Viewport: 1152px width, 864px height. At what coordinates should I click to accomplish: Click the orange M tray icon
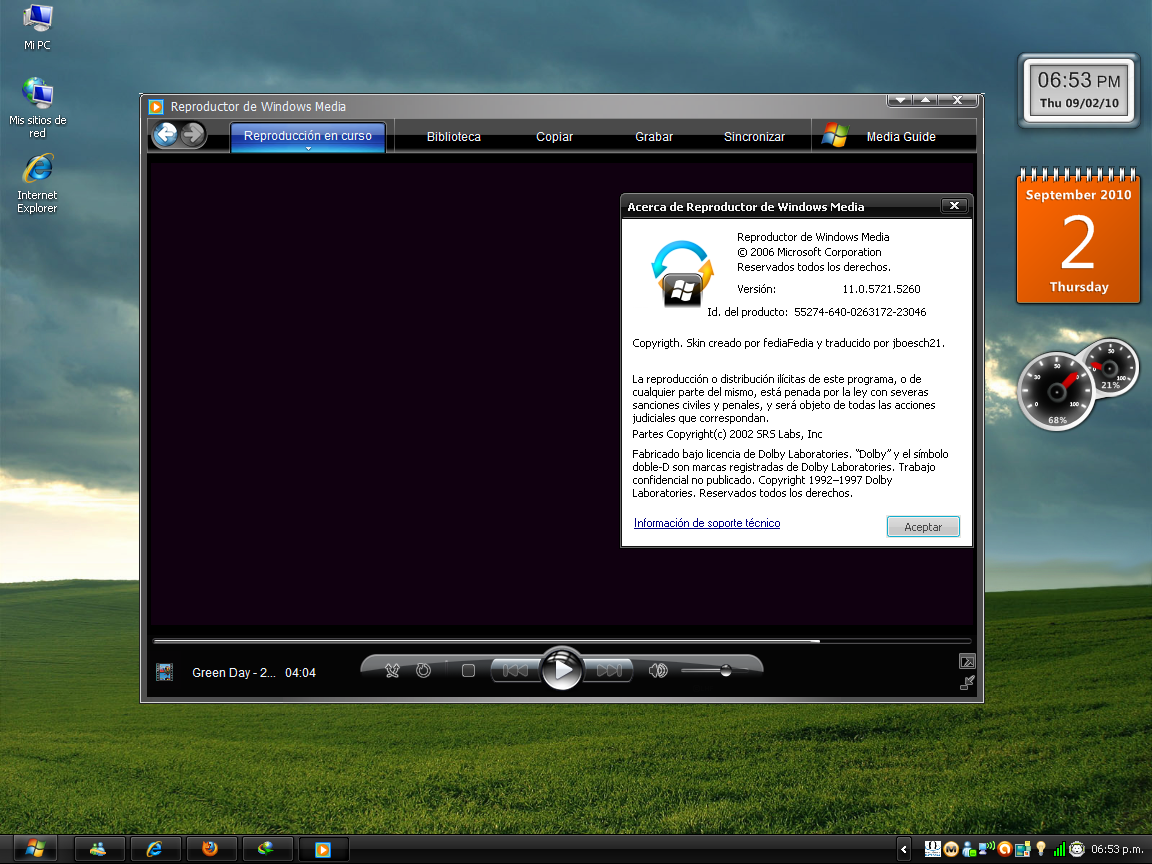click(951, 849)
